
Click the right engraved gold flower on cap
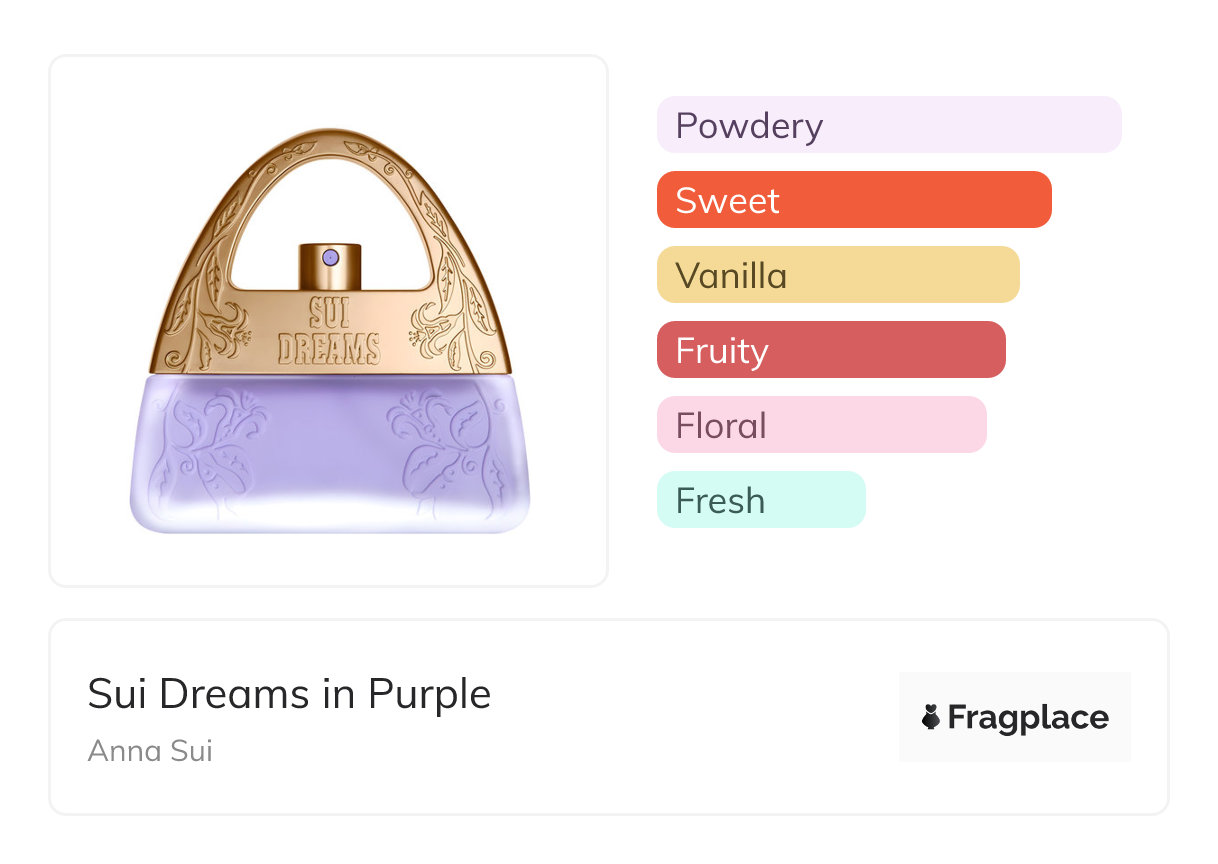pyautogui.click(x=438, y=326)
